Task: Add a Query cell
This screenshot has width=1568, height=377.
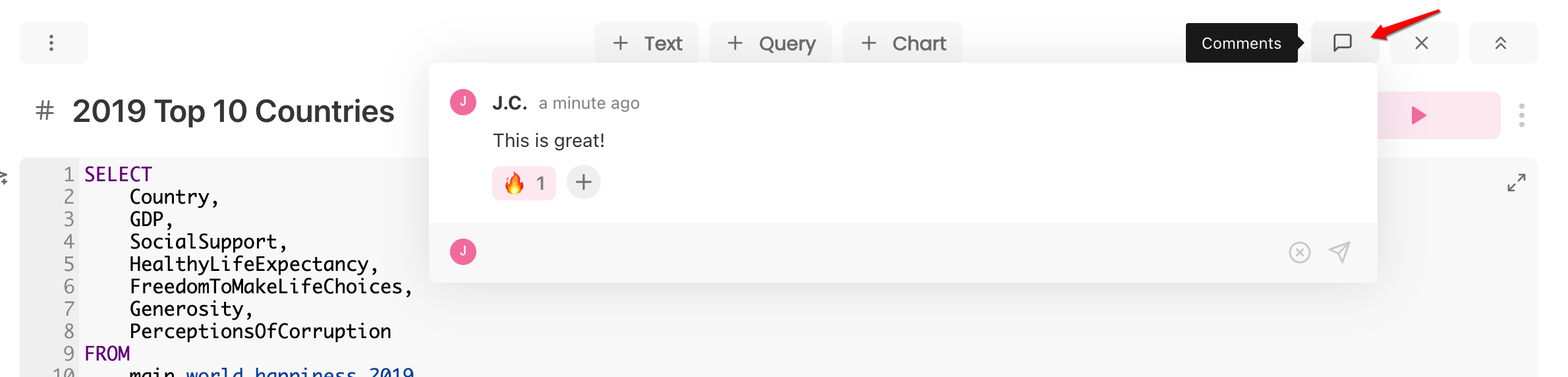Action: [x=770, y=43]
